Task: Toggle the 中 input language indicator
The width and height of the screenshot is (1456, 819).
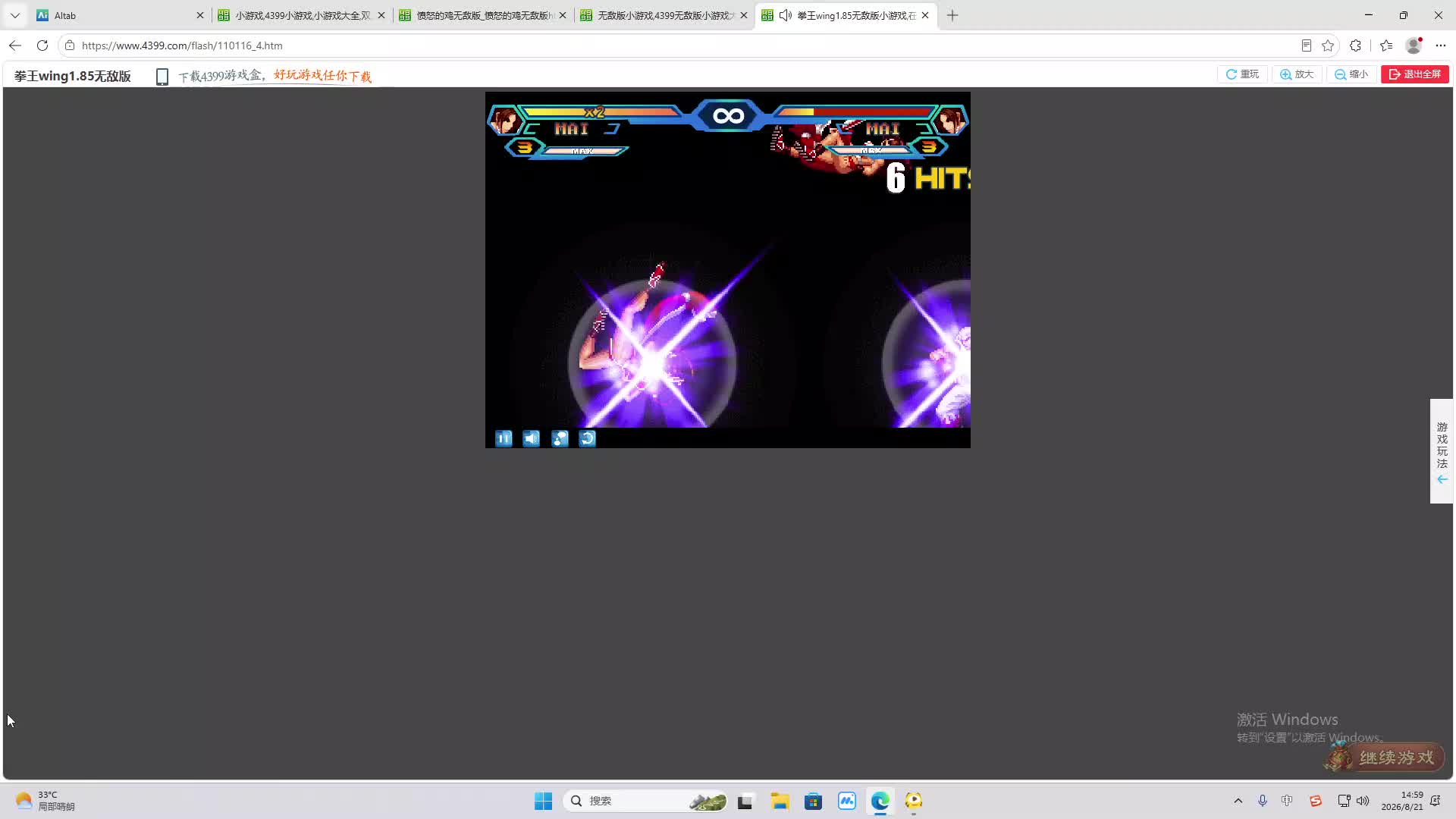Action: [1288, 801]
